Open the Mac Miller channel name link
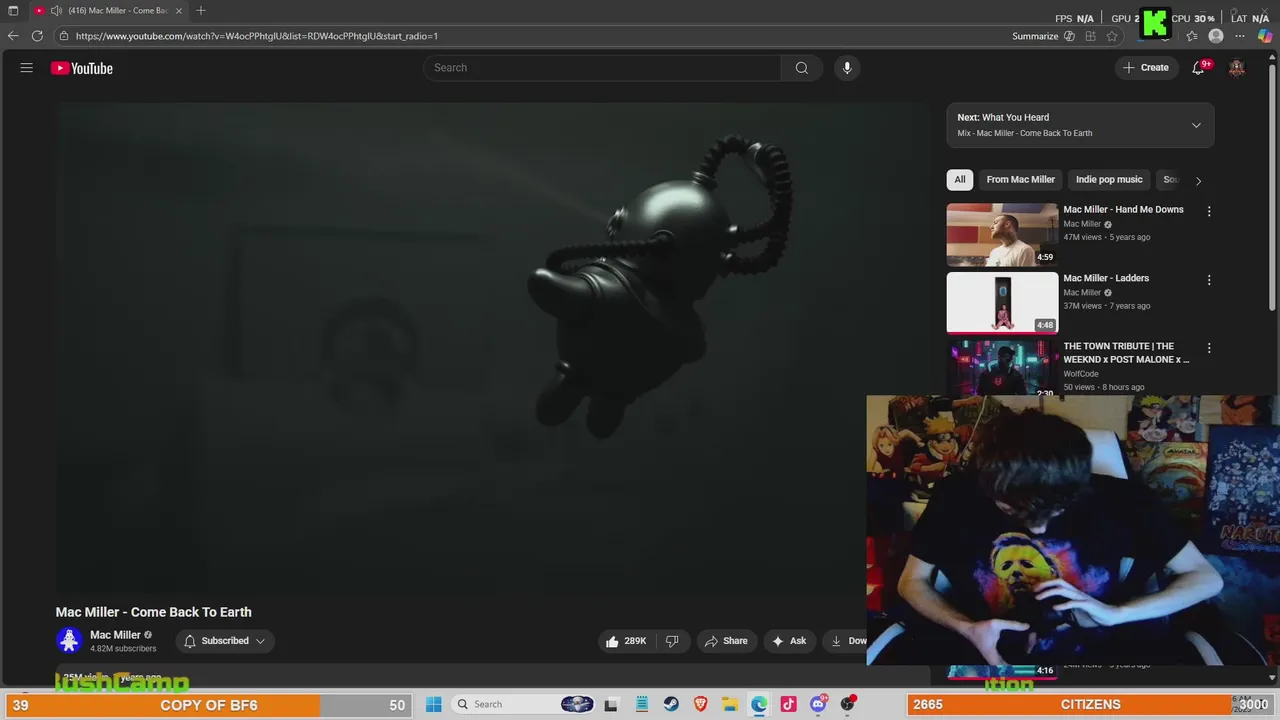The height and width of the screenshot is (720, 1280). [115, 635]
